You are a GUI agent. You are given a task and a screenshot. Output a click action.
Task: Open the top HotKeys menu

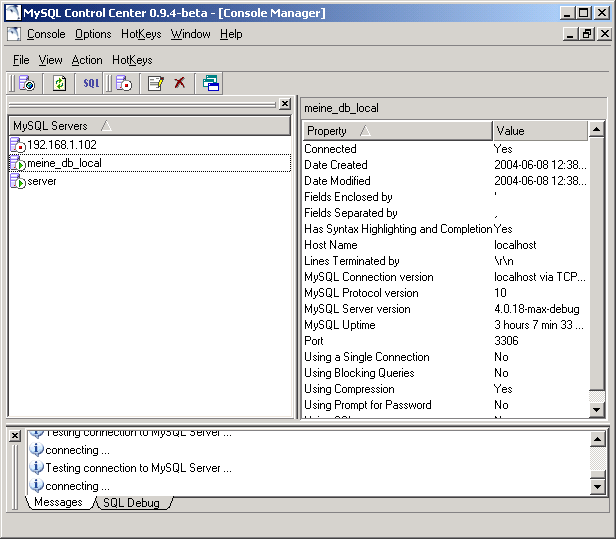pos(141,34)
